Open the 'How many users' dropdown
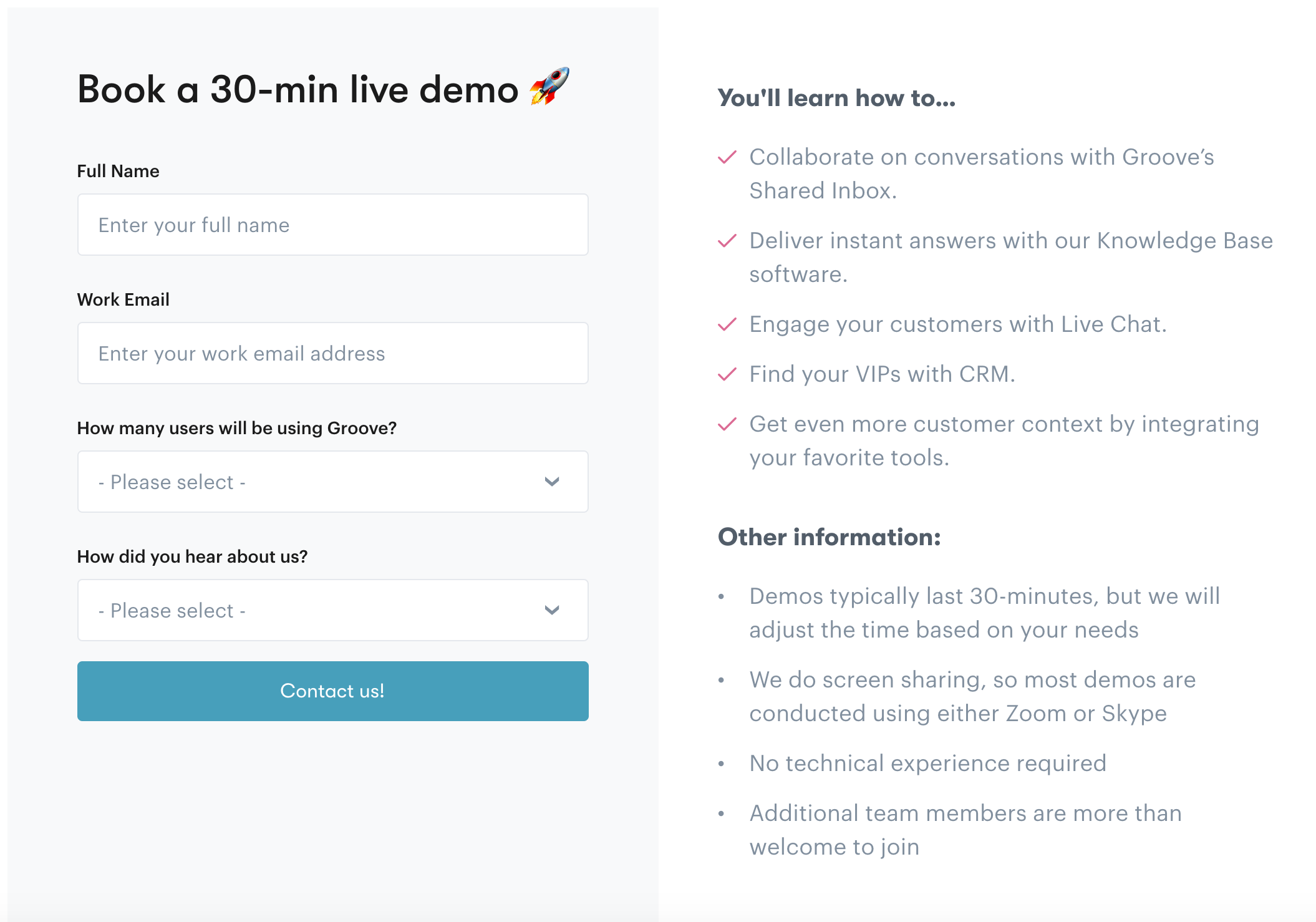Viewport: 1316px width, 922px height. [x=332, y=482]
